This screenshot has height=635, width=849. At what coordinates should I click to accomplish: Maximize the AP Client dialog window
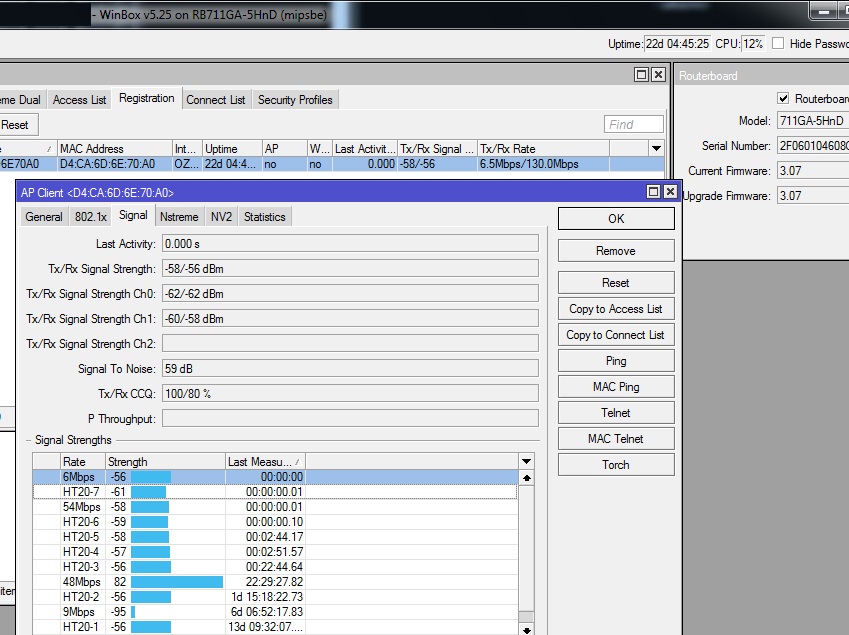[654, 192]
